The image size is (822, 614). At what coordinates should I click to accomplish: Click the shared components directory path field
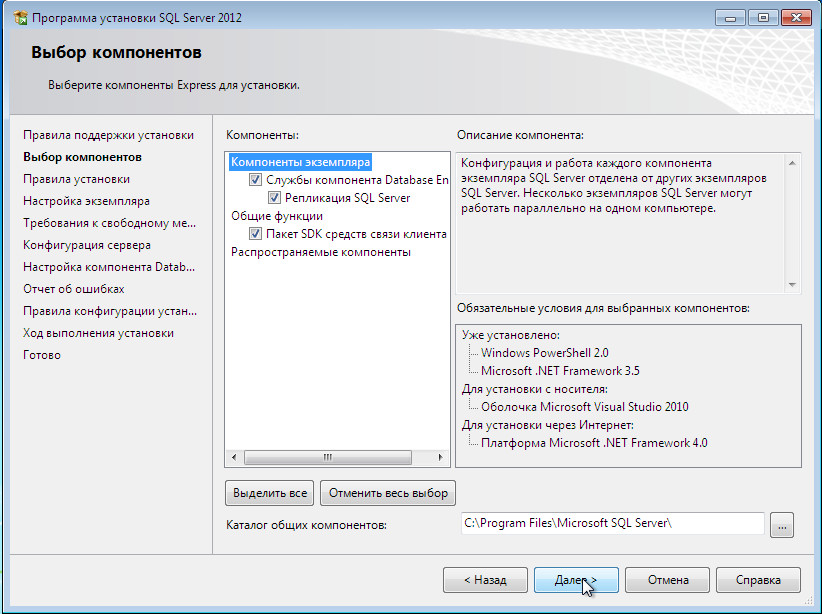612,523
